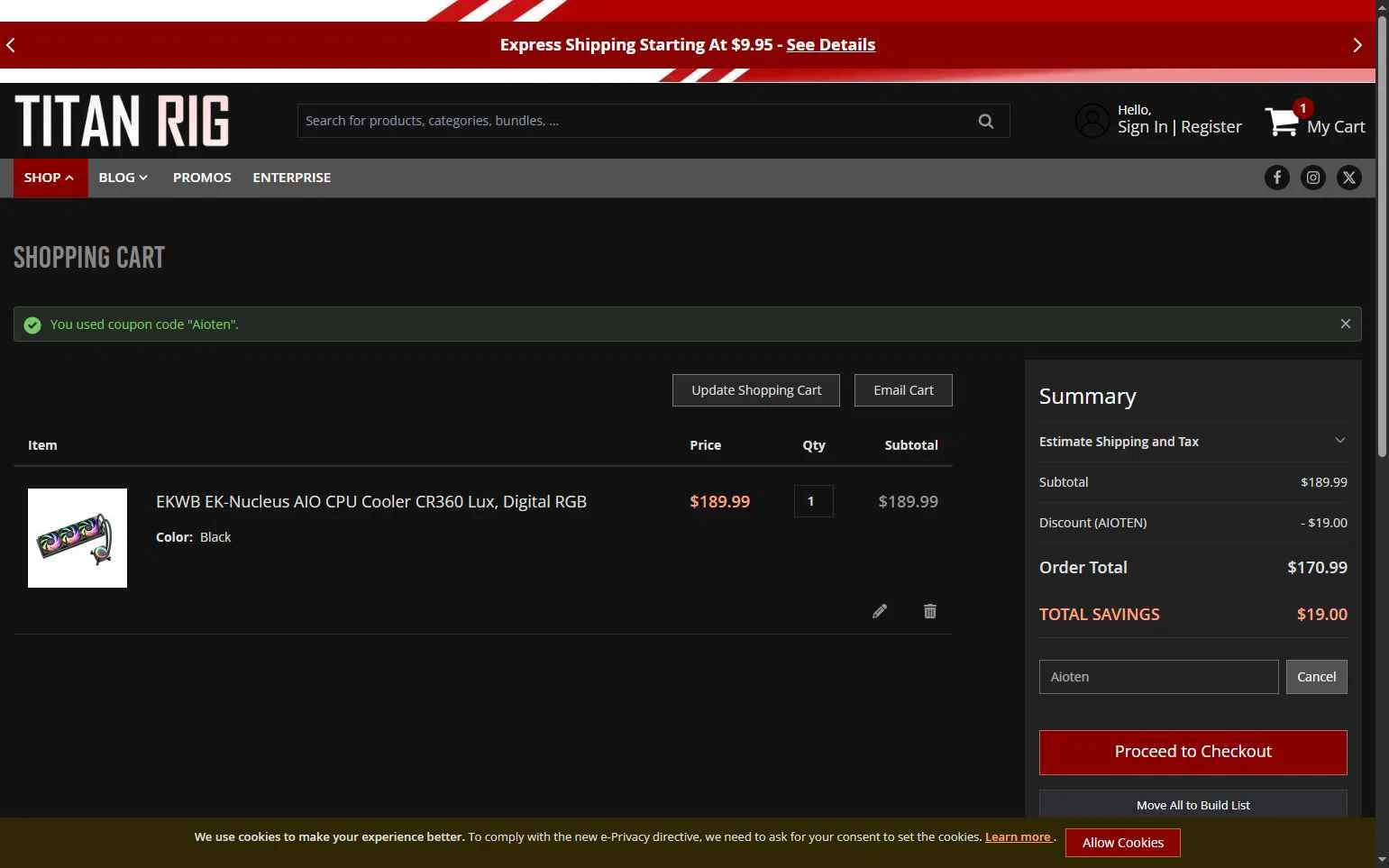Expand Estimate Shipping and Tax section
Viewport: 1389px width, 868px height.
pyautogui.click(x=1193, y=442)
